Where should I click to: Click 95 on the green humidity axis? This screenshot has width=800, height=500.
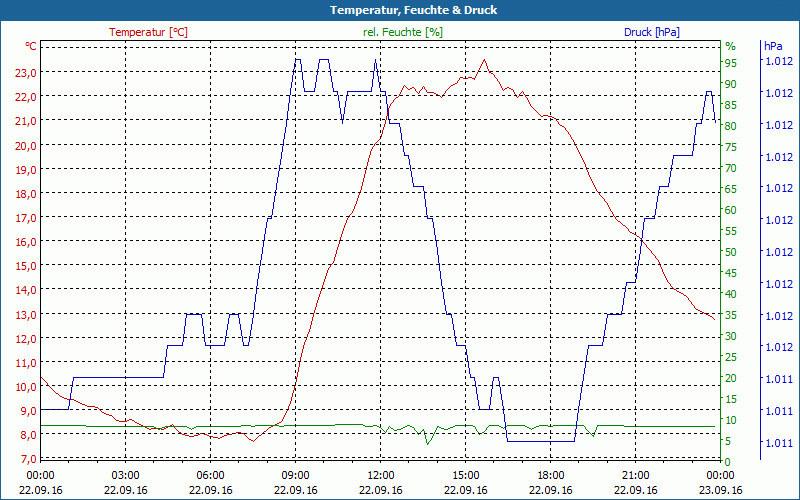[731, 63]
